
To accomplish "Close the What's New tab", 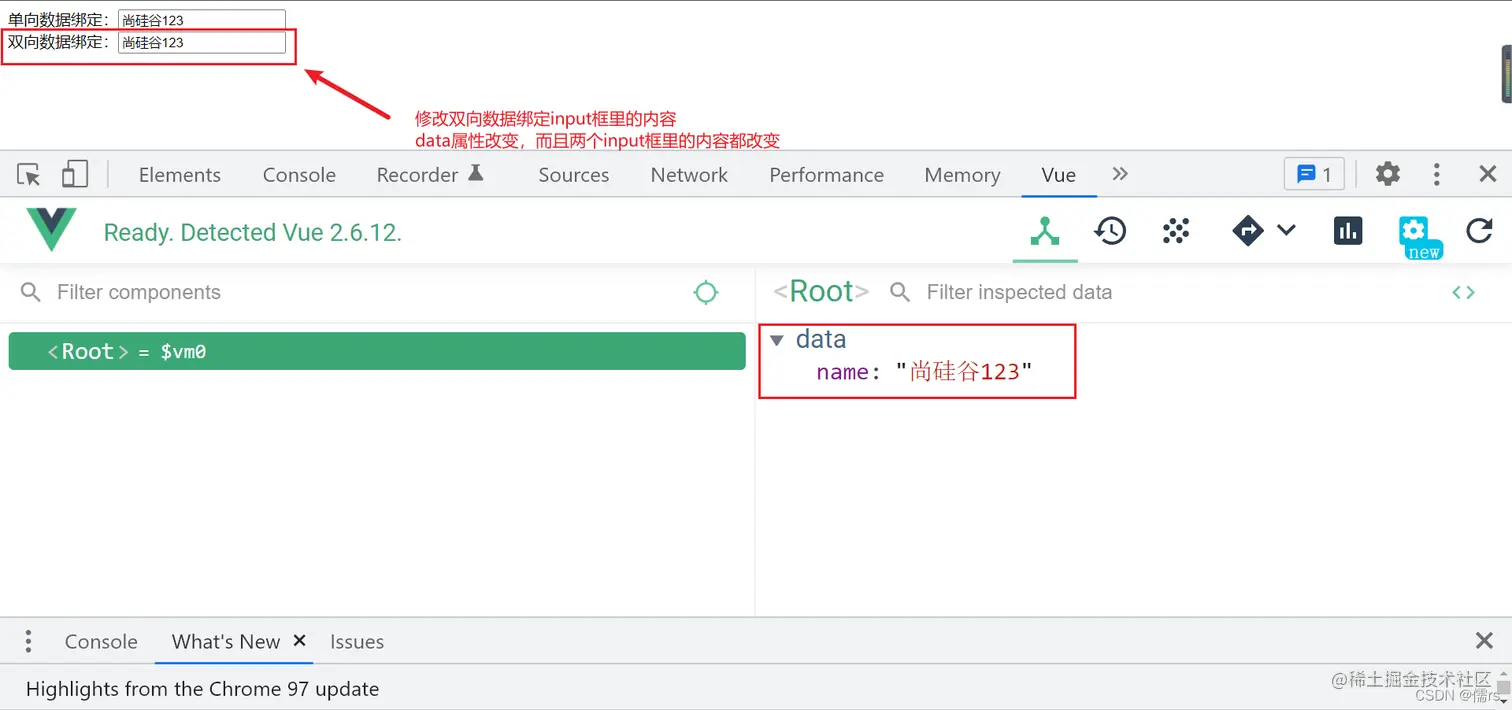I will [299, 641].
